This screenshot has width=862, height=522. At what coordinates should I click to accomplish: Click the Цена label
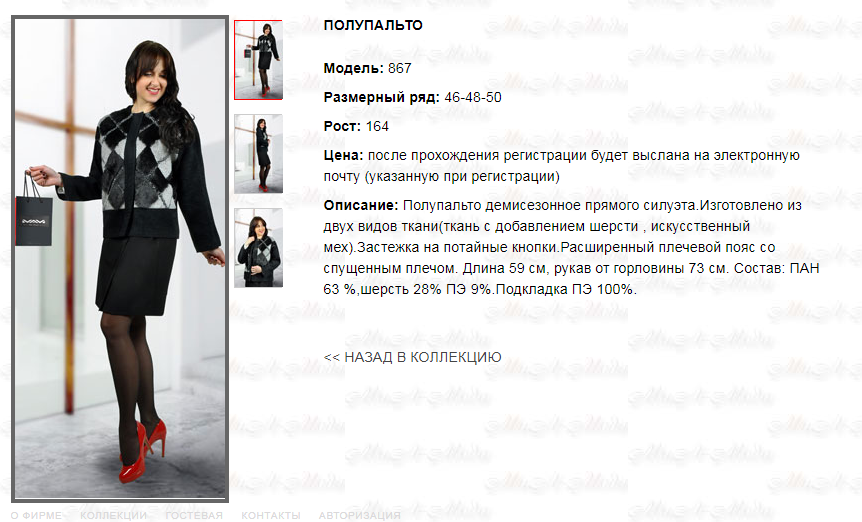point(344,156)
